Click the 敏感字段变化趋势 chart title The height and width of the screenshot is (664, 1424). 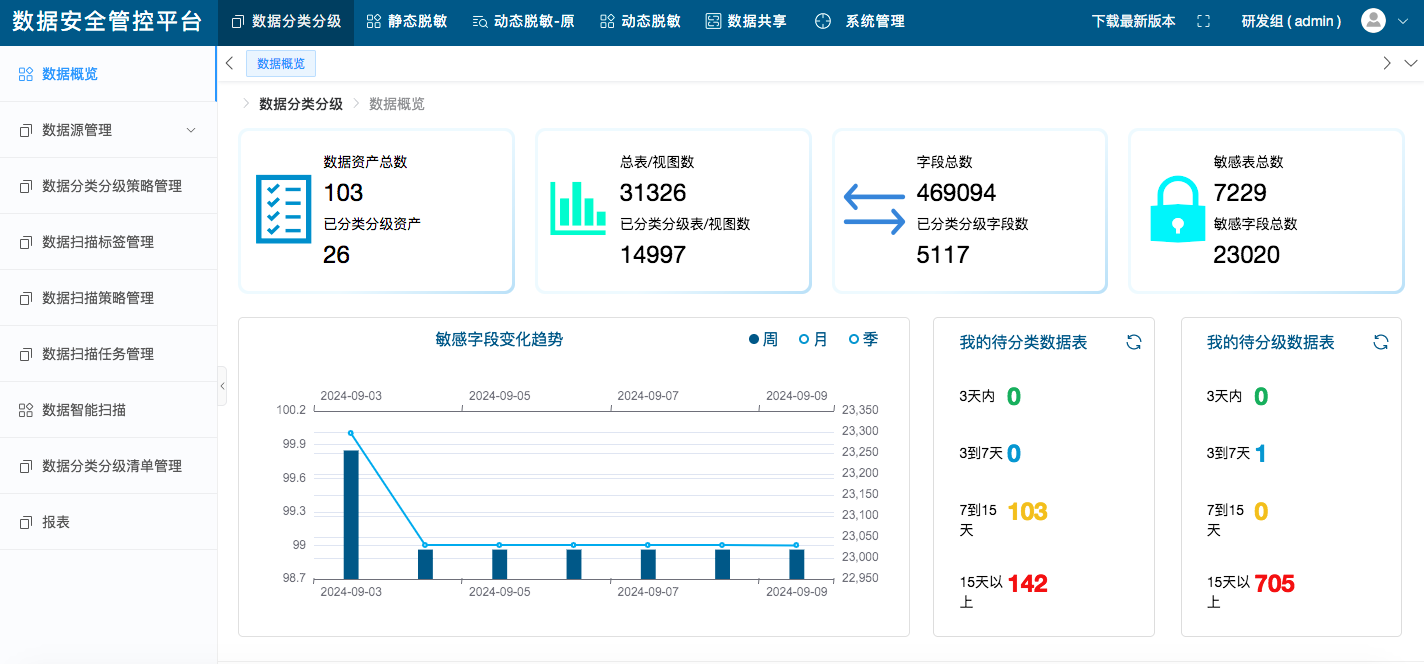click(500, 340)
